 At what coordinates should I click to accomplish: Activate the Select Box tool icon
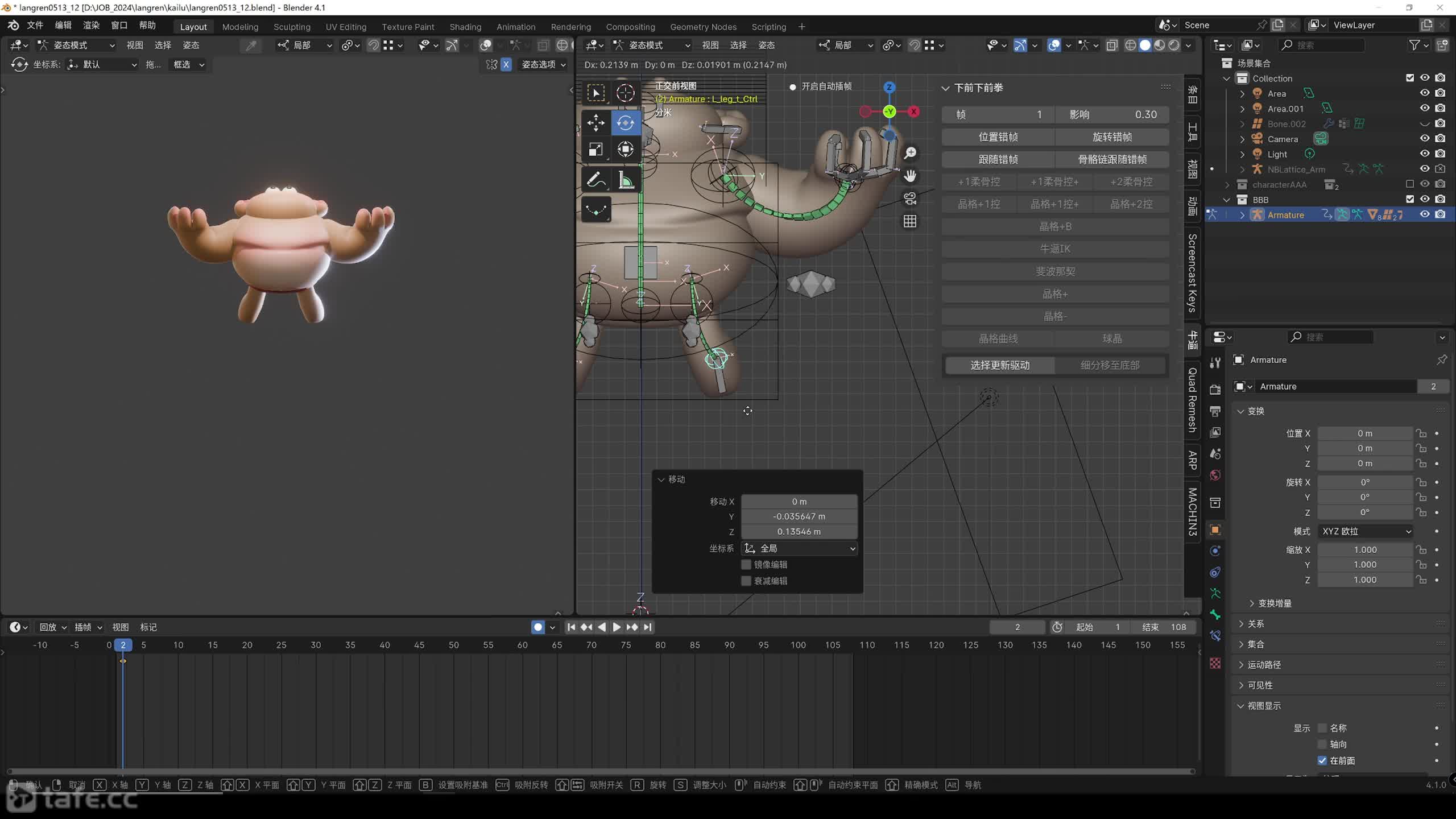(595, 93)
